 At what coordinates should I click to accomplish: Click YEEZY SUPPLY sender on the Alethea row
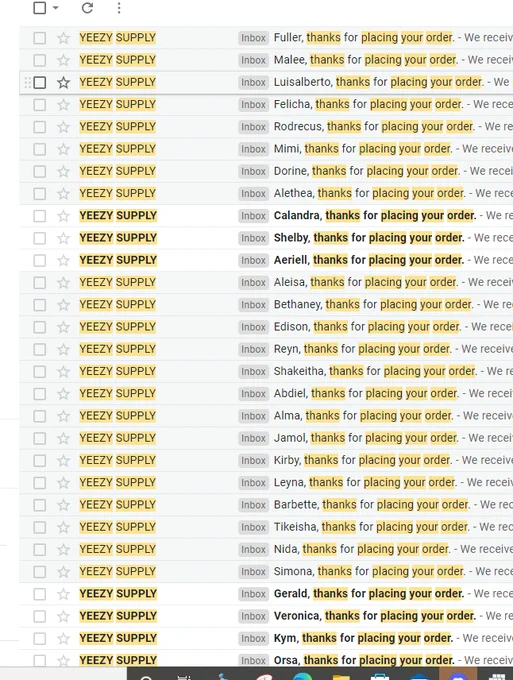point(118,193)
